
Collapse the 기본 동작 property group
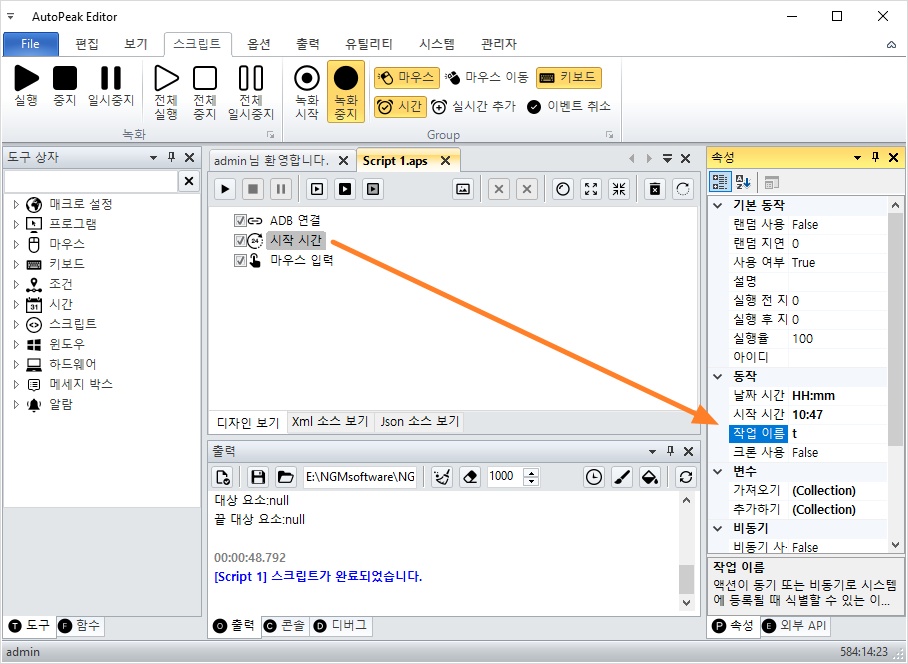[718, 206]
